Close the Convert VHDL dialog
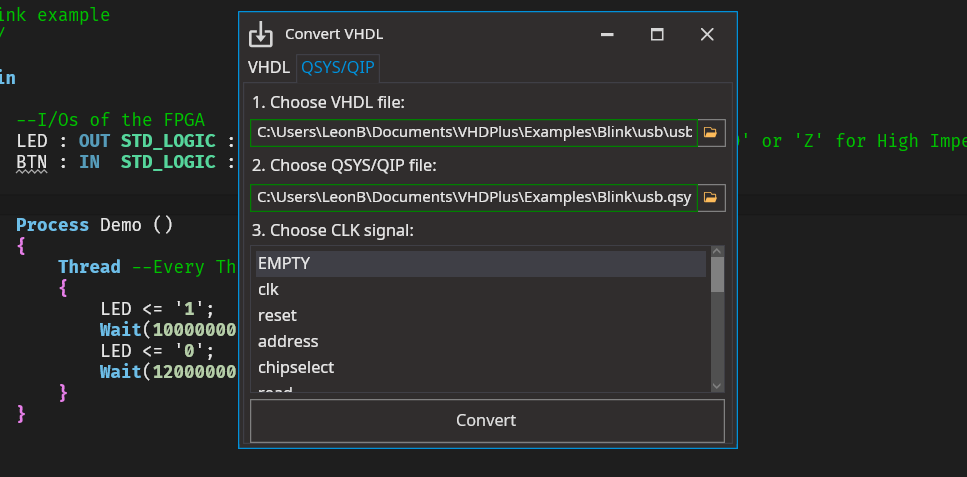967x477 pixels. coord(707,34)
